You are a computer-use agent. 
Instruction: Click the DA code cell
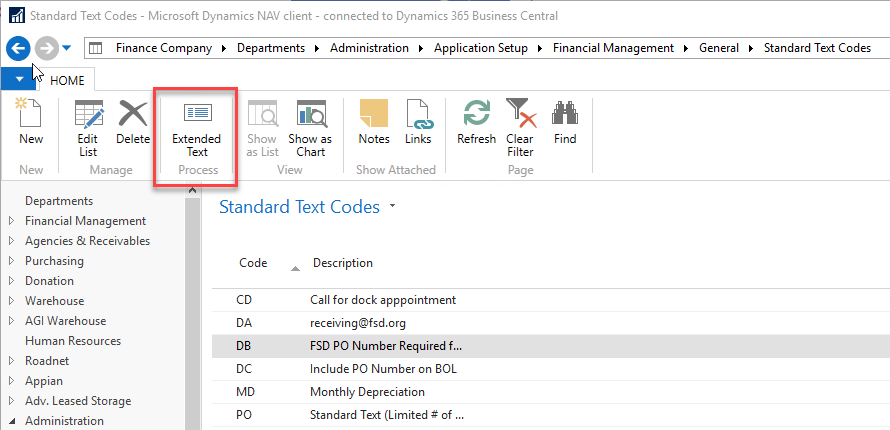(x=244, y=323)
